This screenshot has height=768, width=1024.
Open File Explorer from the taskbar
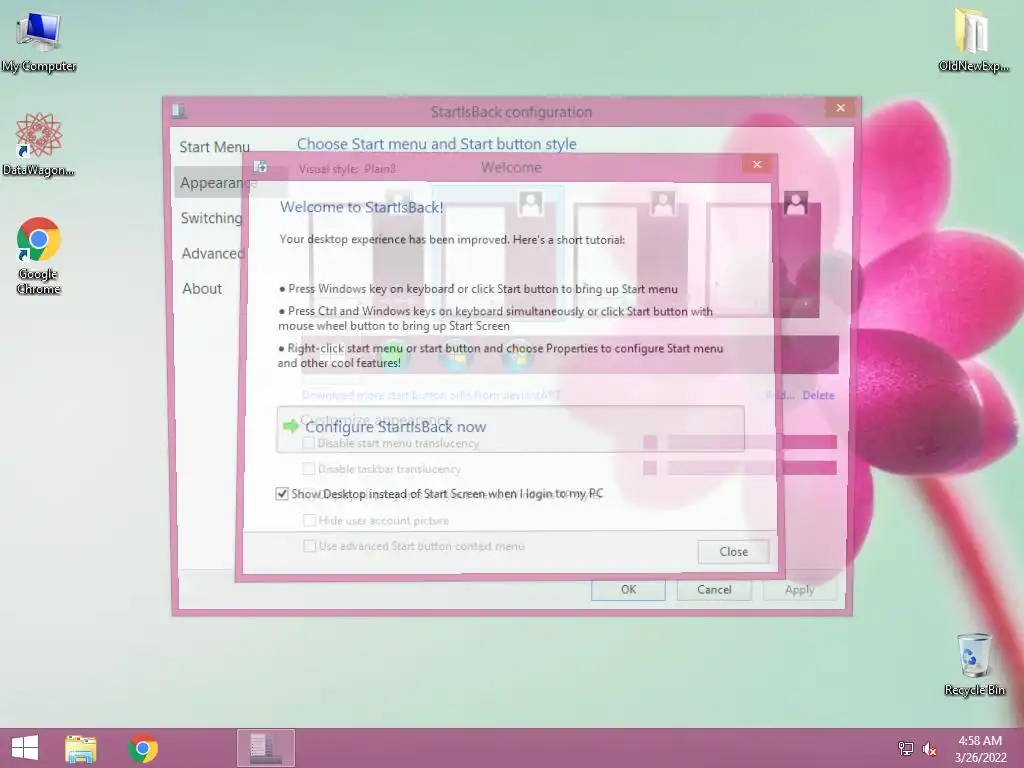(x=81, y=748)
